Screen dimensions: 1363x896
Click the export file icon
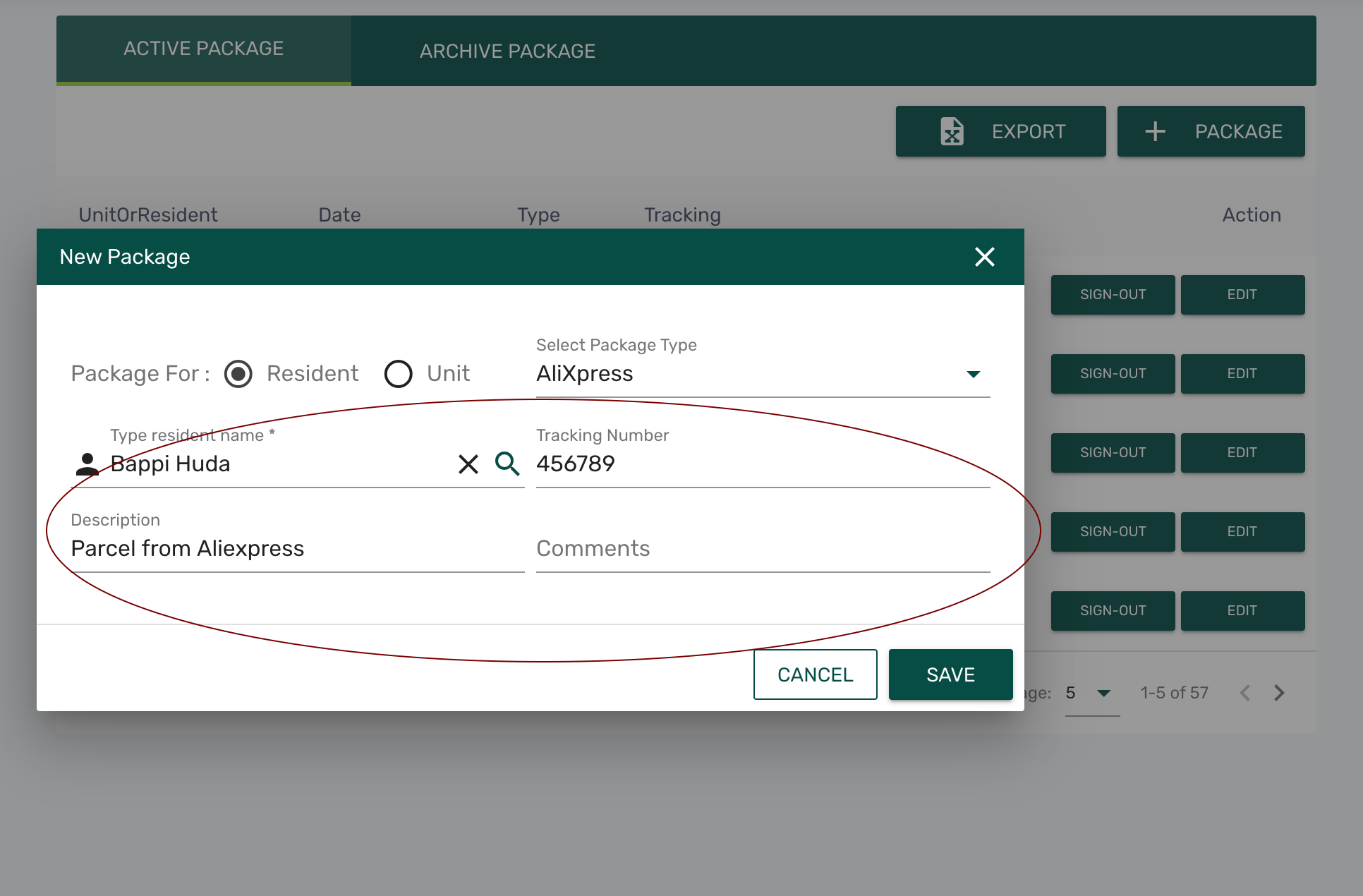pos(952,131)
